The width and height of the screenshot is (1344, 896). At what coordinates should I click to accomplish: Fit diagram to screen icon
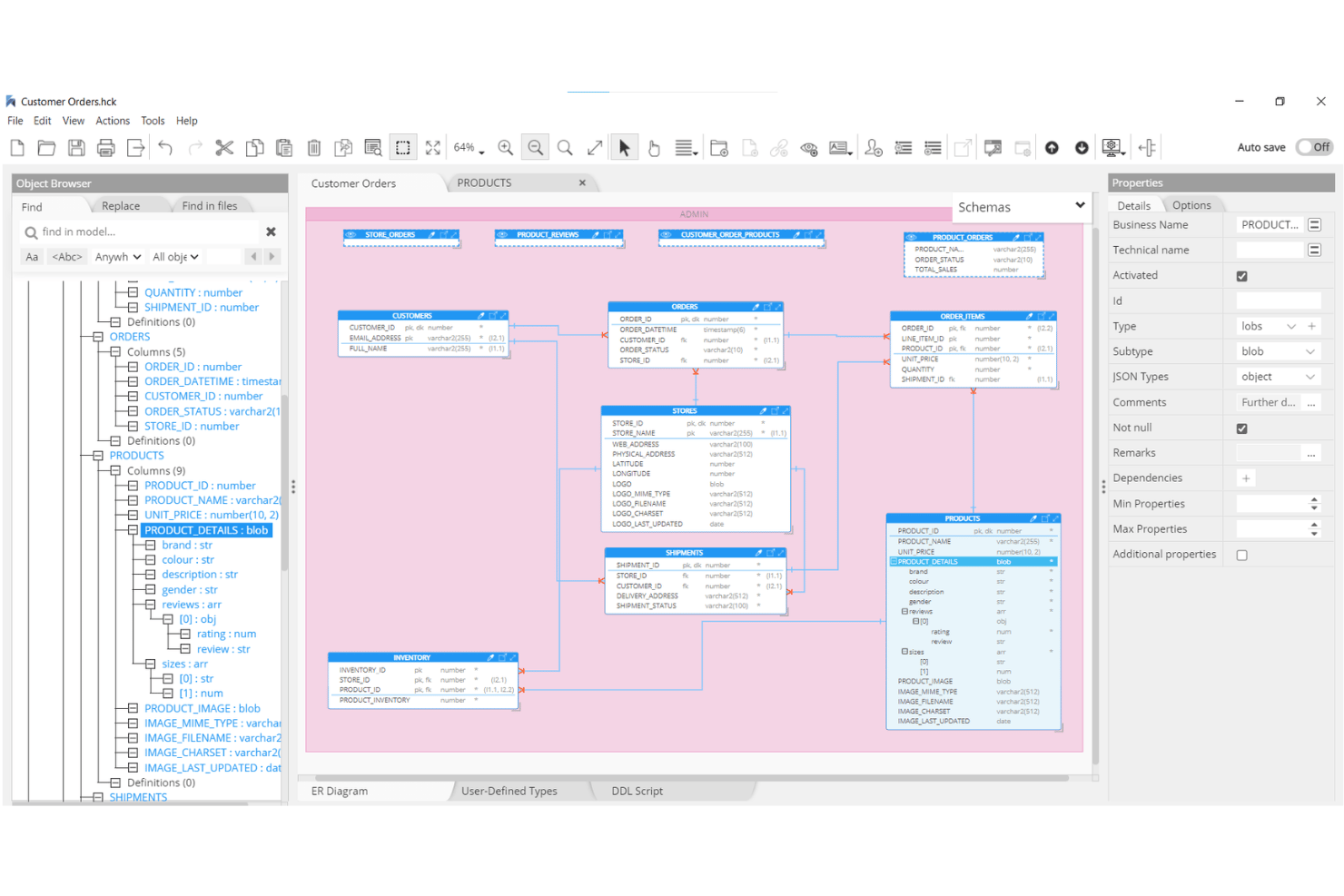point(433,148)
